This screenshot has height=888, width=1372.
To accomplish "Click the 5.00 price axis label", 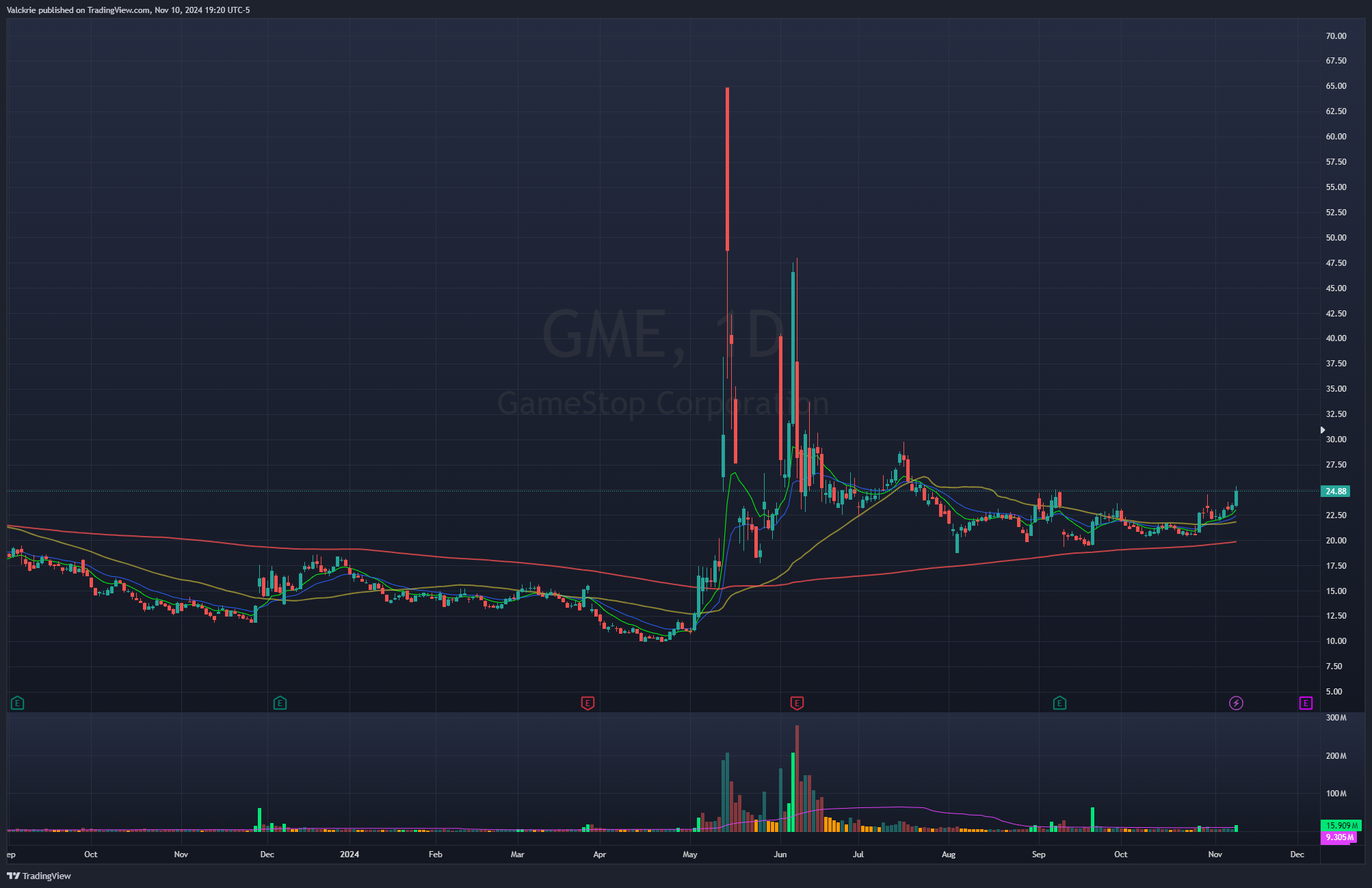I will point(1334,692).
